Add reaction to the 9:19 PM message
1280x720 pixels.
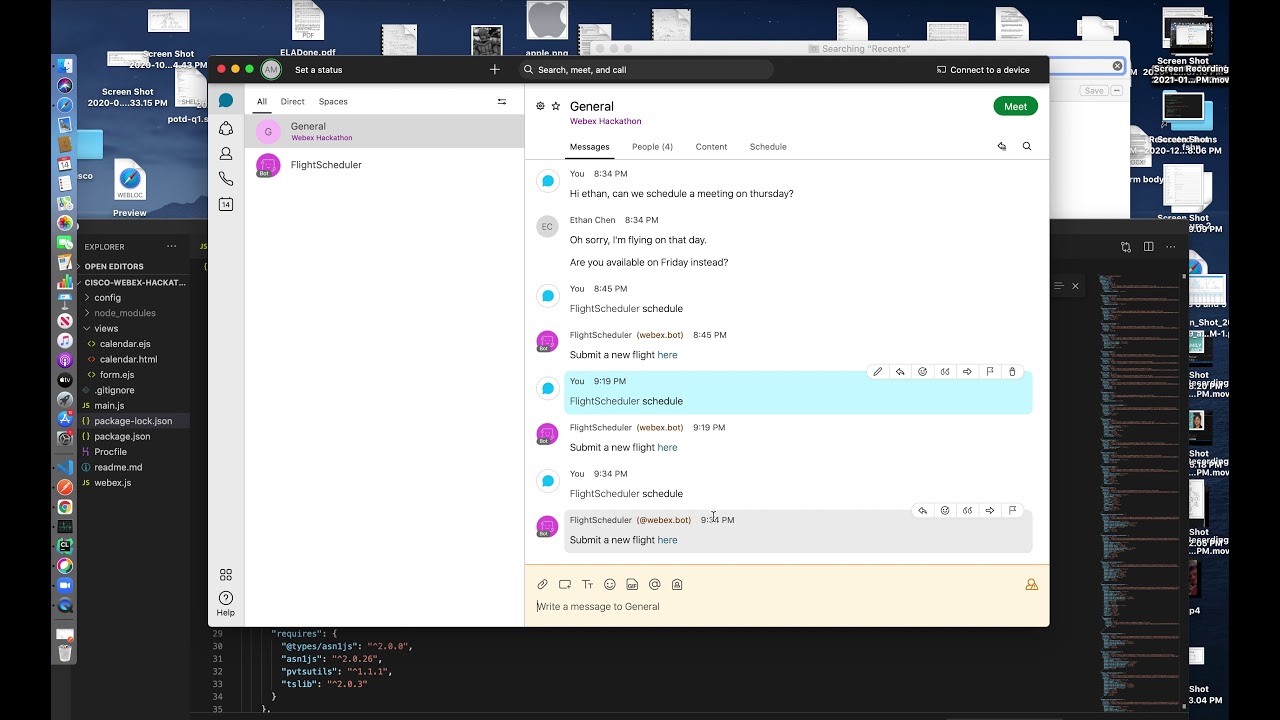[x=922, y=372]
